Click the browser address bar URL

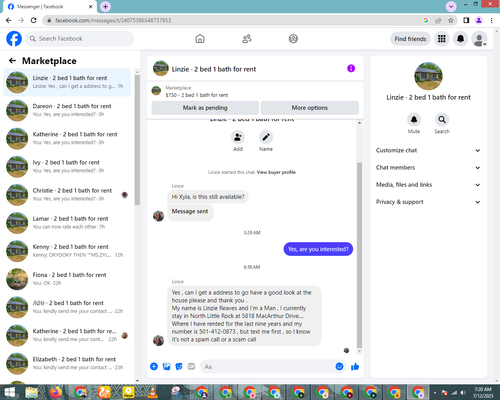[x=113, y=20]
